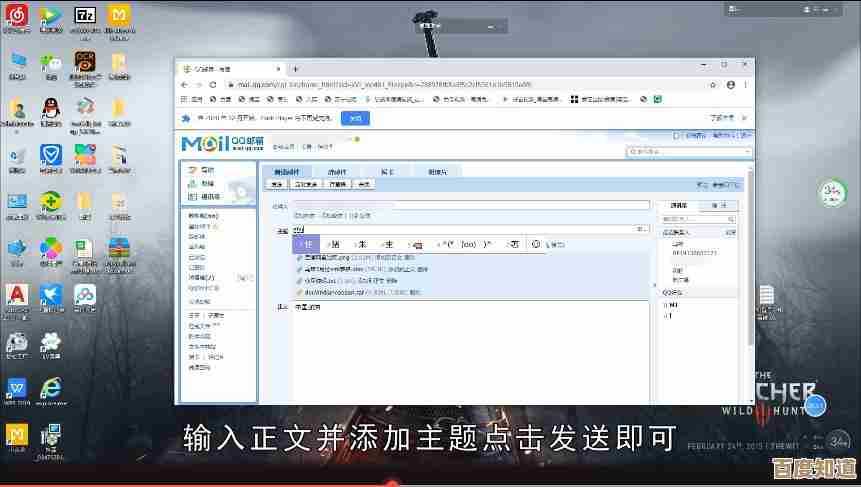
Task: Launch WPS Office desktop shortcut
Action: tap(17, 389)
